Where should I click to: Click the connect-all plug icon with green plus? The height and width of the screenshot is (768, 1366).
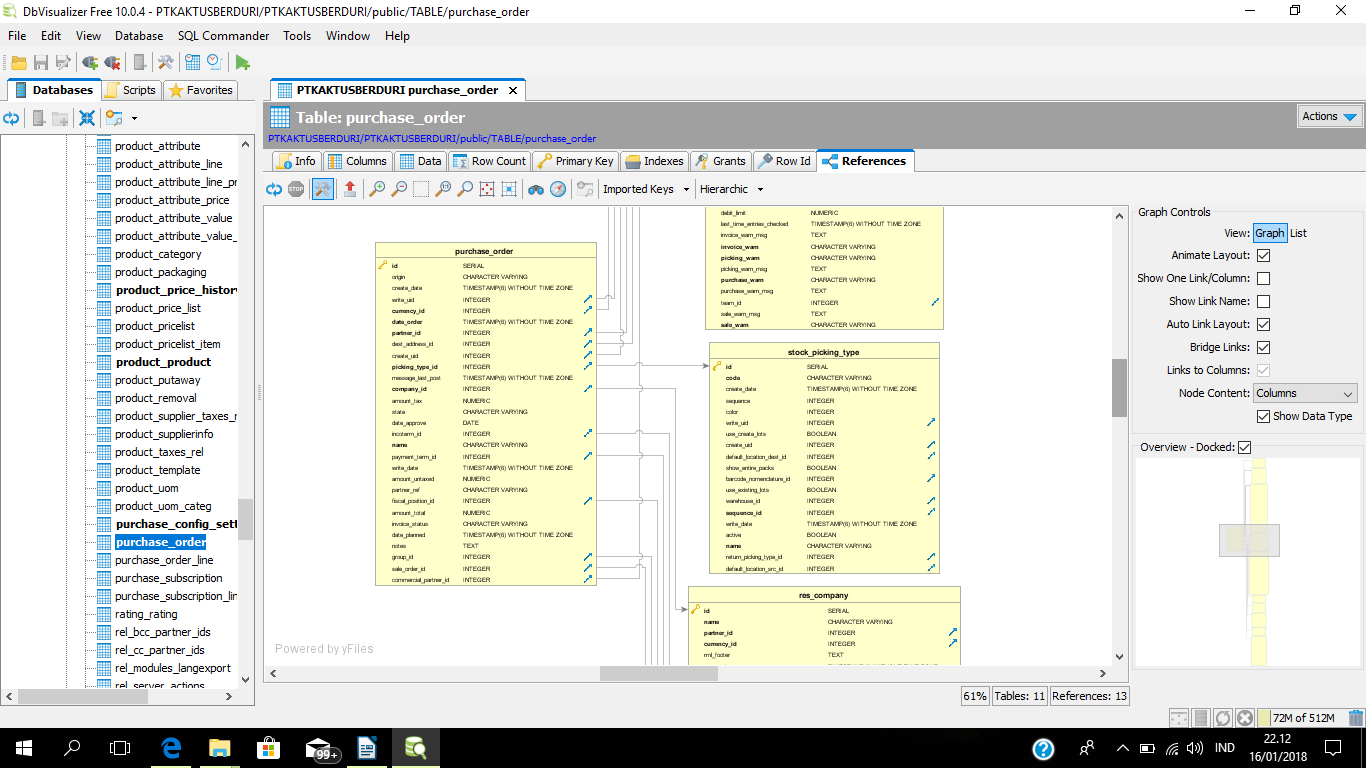(90, 62)
